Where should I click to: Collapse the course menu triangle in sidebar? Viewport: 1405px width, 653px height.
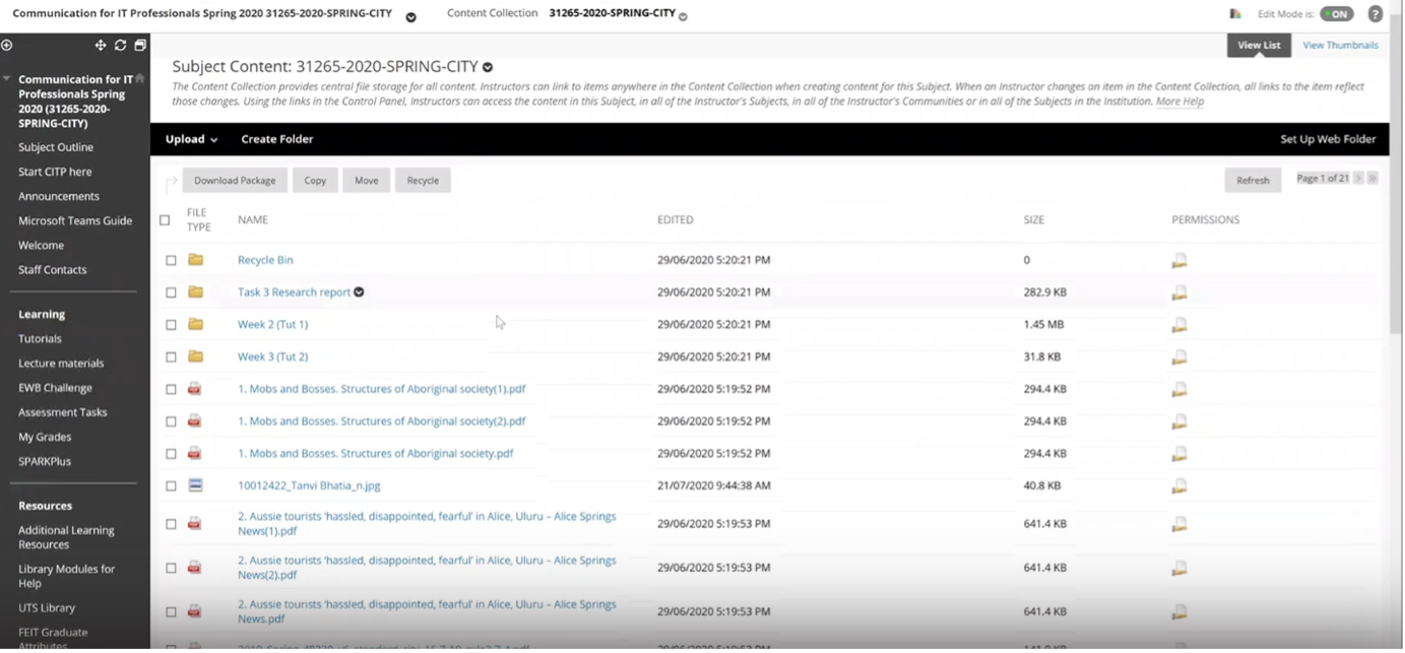(7, 78)
